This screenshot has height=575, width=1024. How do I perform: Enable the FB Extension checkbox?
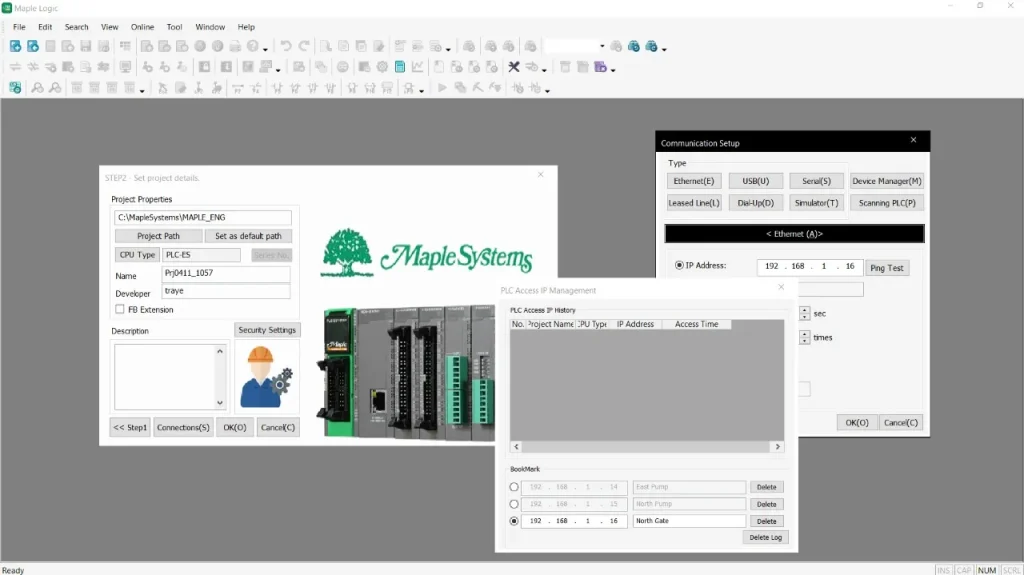coord(120,309)
